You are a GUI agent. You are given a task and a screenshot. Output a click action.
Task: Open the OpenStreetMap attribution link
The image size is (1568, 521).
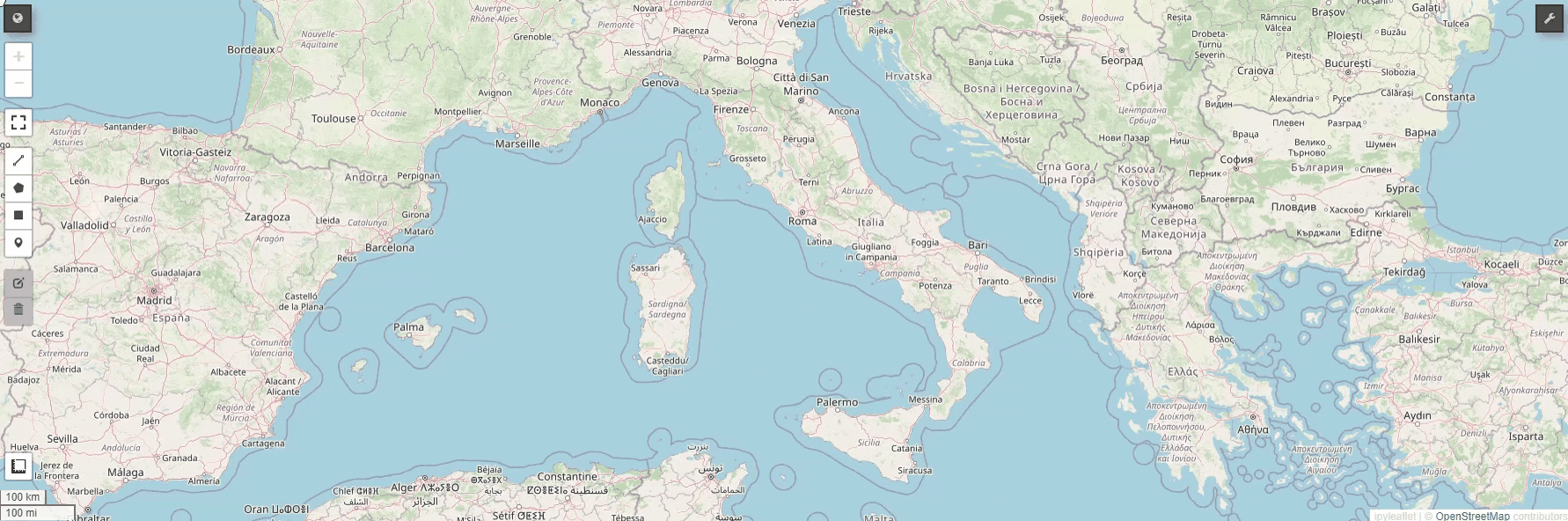[x=1472, y=517]
